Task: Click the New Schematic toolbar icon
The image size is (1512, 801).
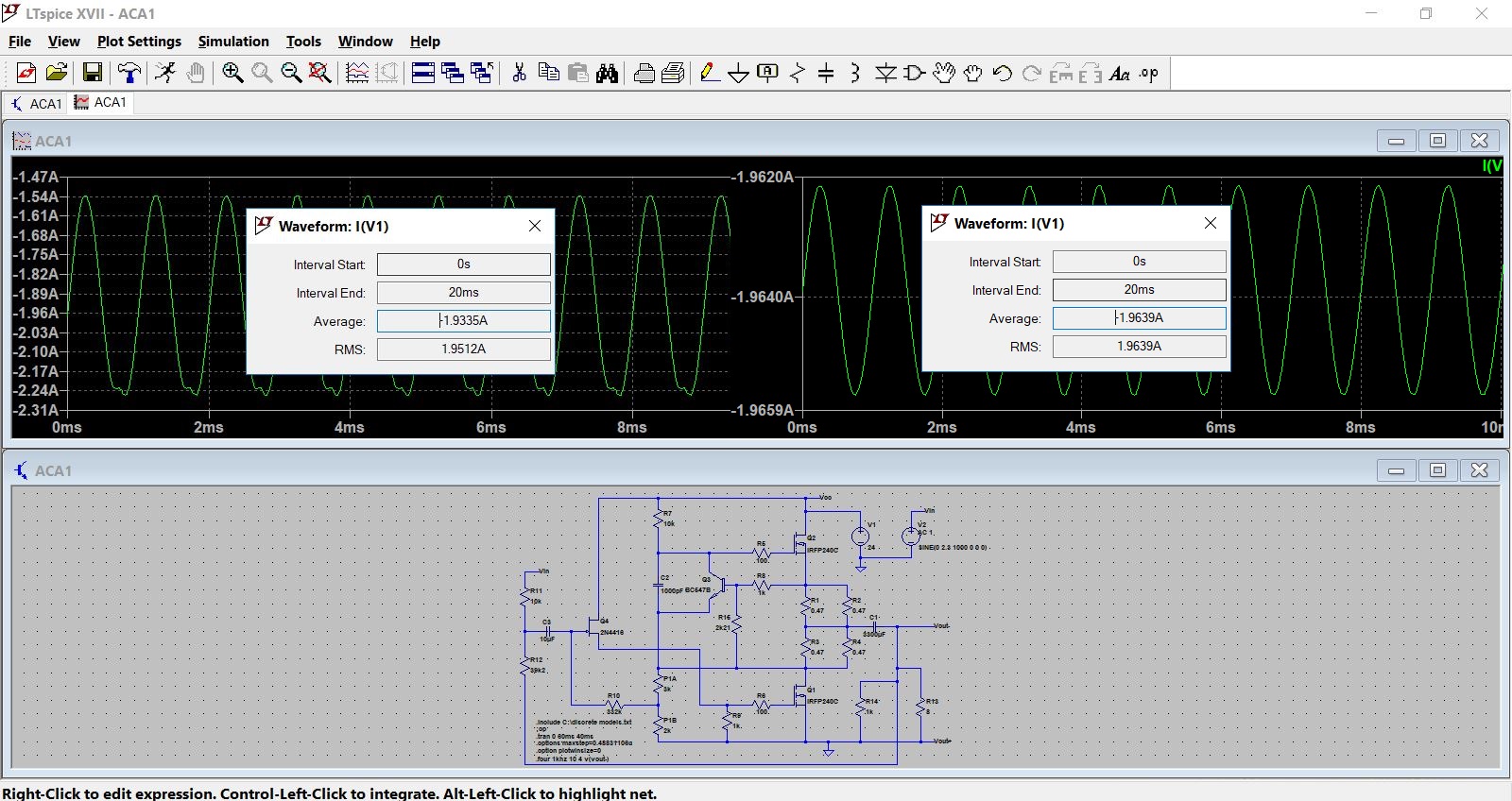Action: (x=26, y=73)
